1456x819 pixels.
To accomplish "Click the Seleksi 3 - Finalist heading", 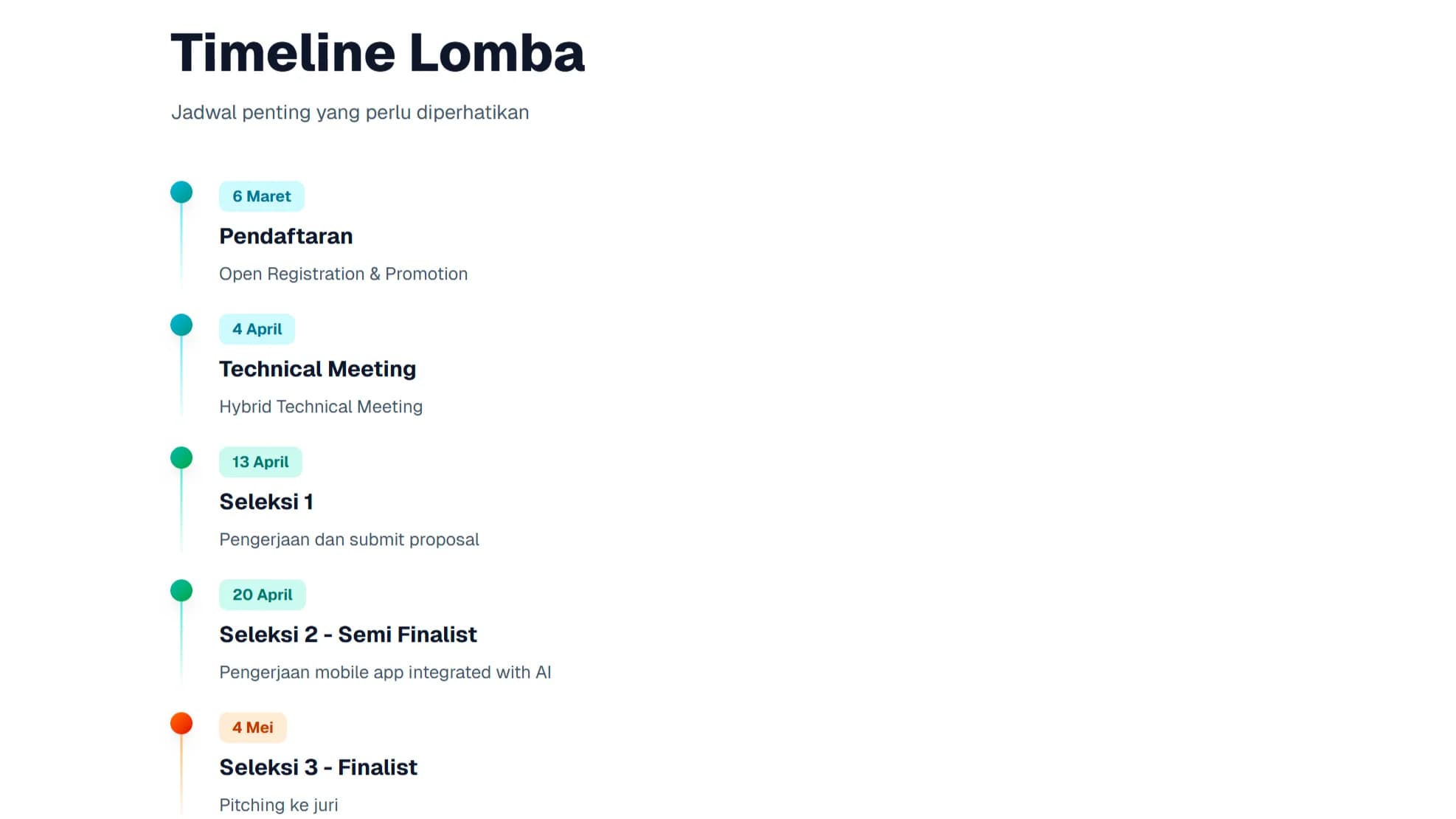I will pos(318,767).
